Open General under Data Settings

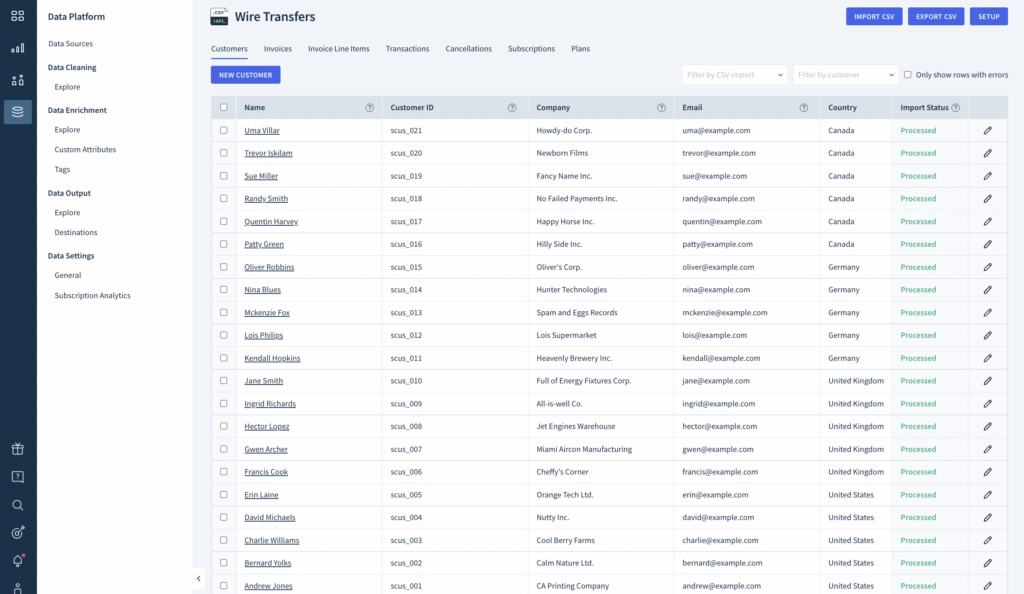click(68, 275)
